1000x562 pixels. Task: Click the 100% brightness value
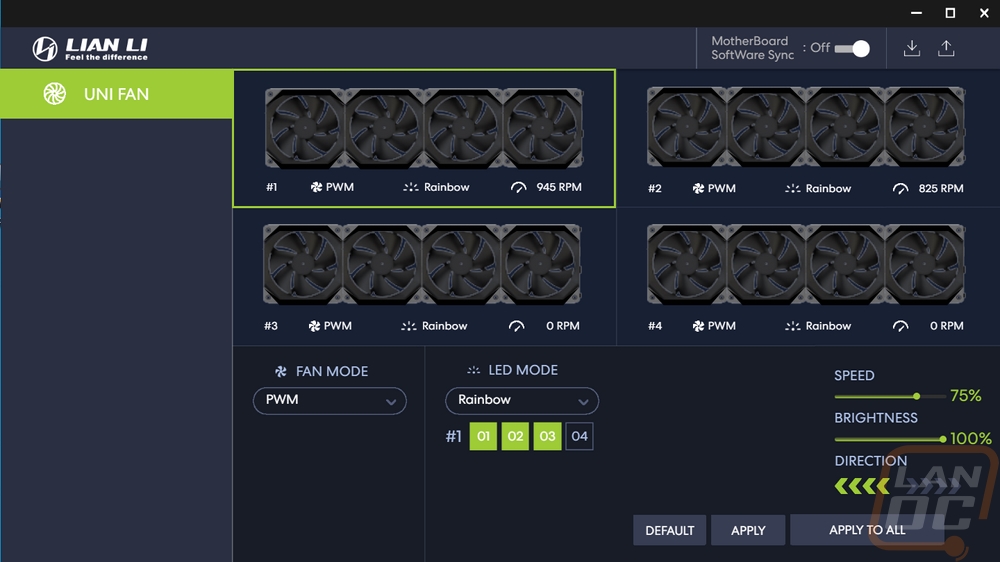(x=971, y=438)
